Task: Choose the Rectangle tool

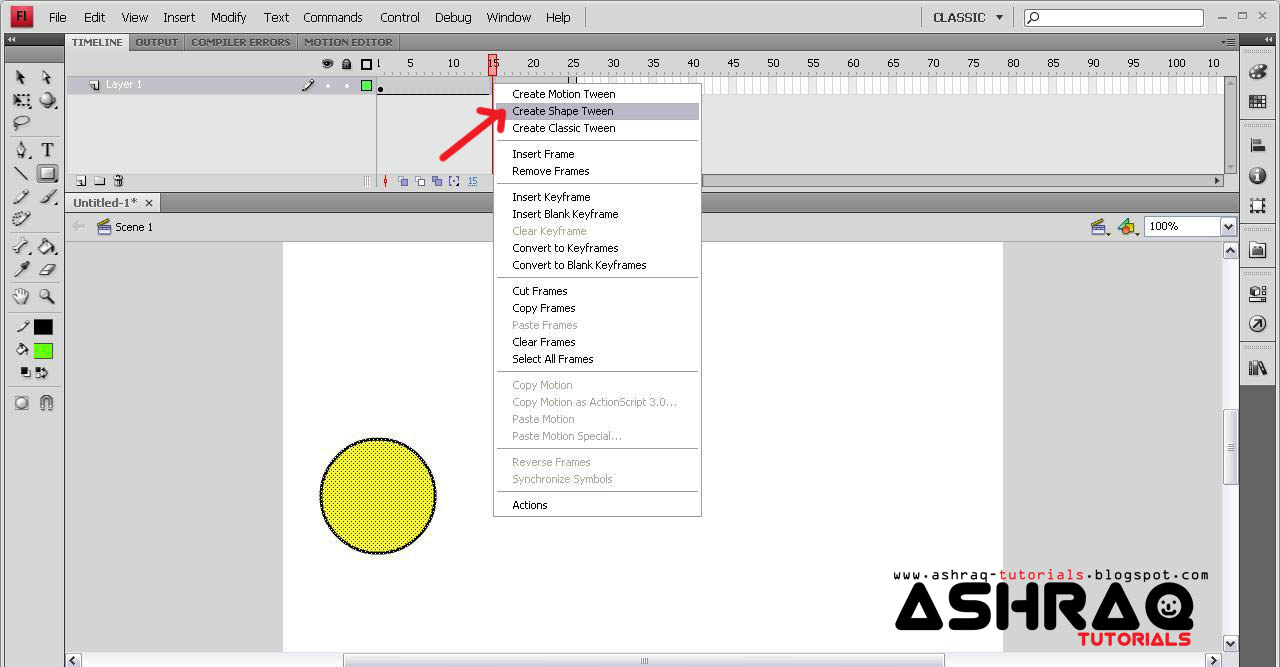Action: point(46,172)
